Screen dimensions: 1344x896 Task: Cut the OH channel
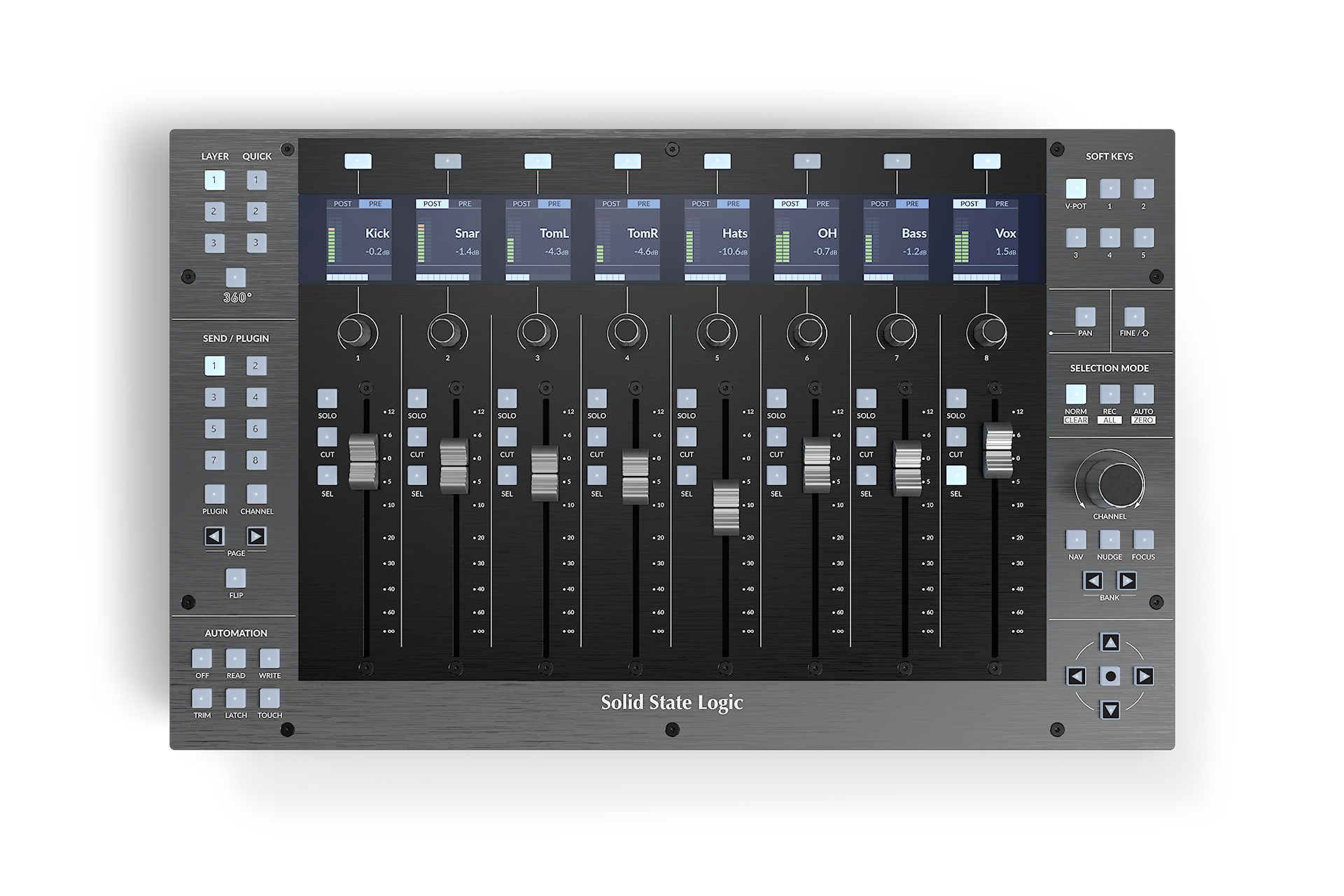pyautogui.click(x=776, y=437)
